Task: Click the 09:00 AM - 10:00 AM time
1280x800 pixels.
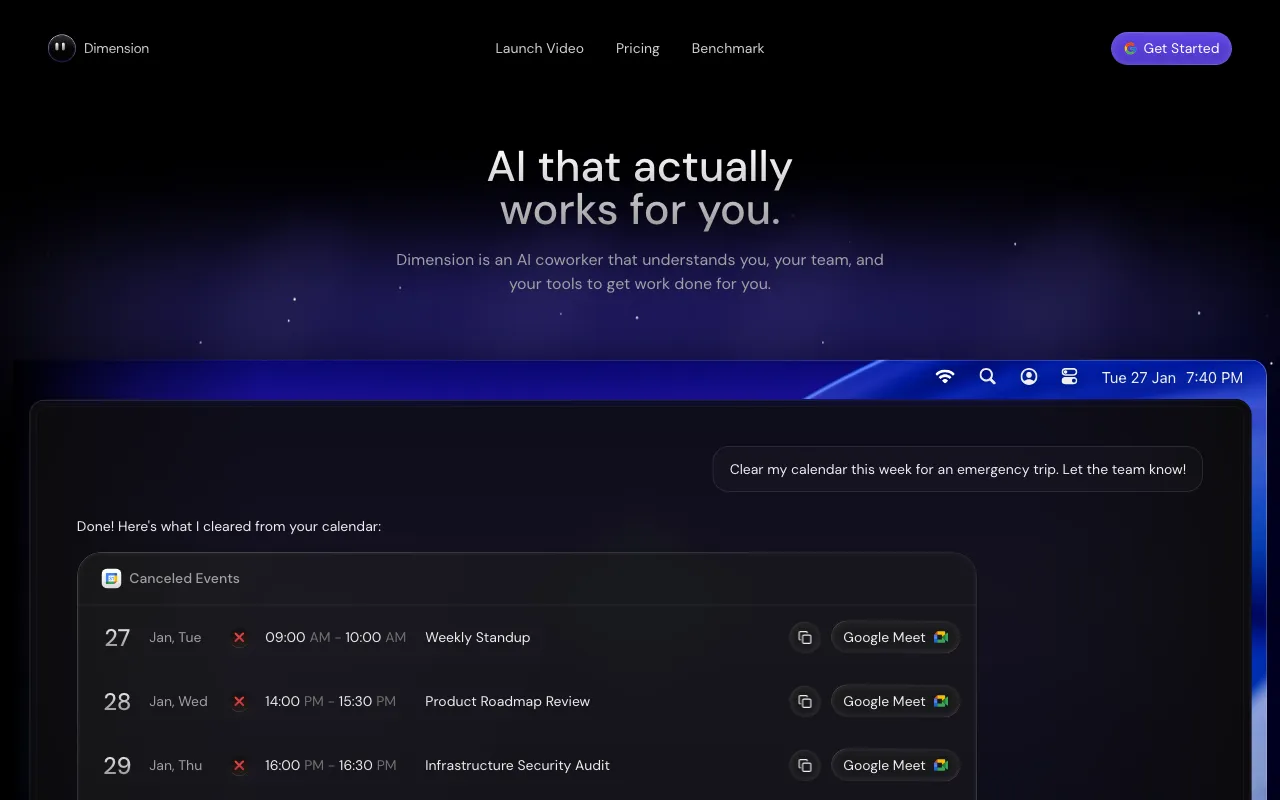Action: point(335,637)
